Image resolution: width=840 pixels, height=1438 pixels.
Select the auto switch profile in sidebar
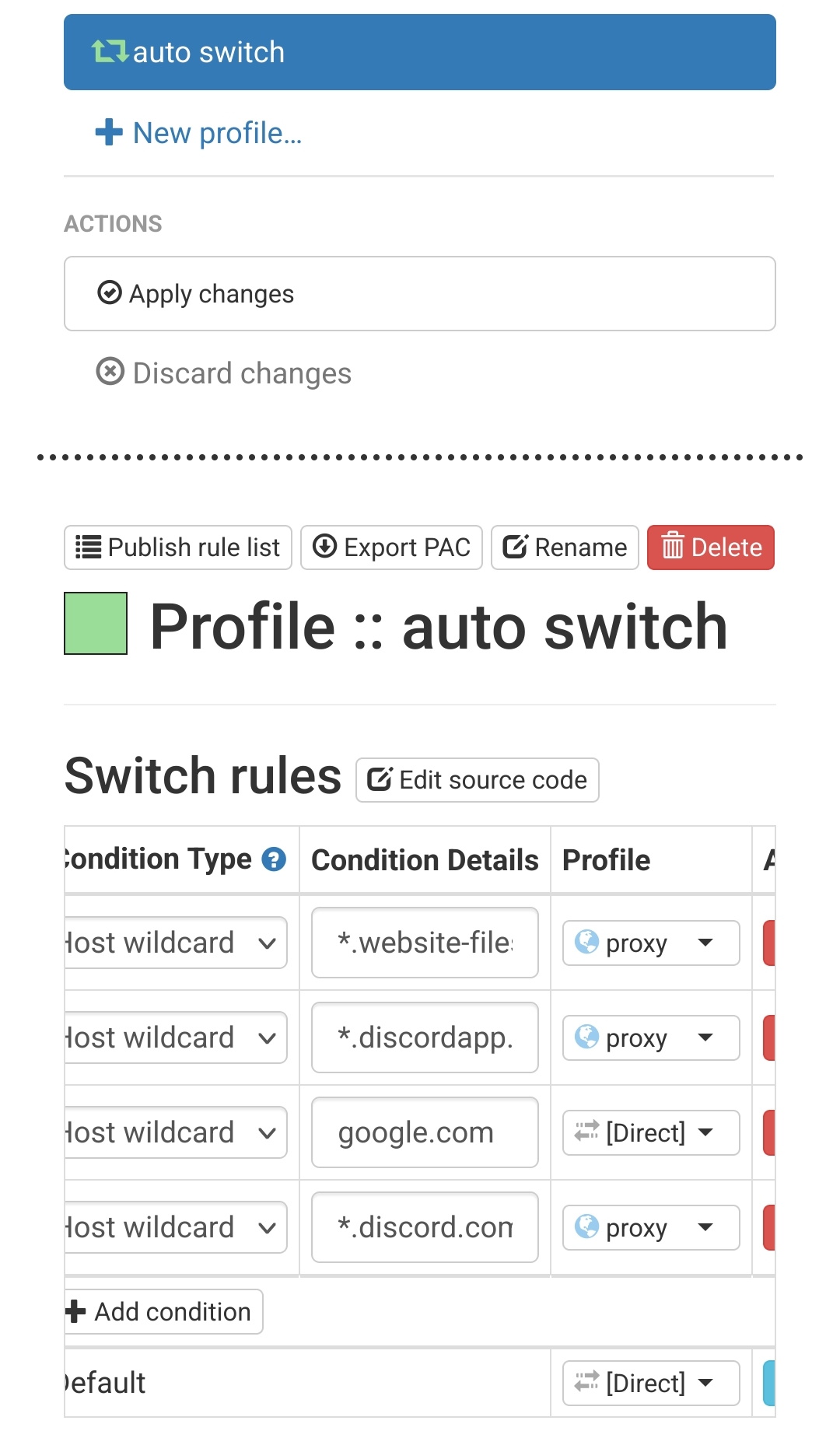coord(420,52)
